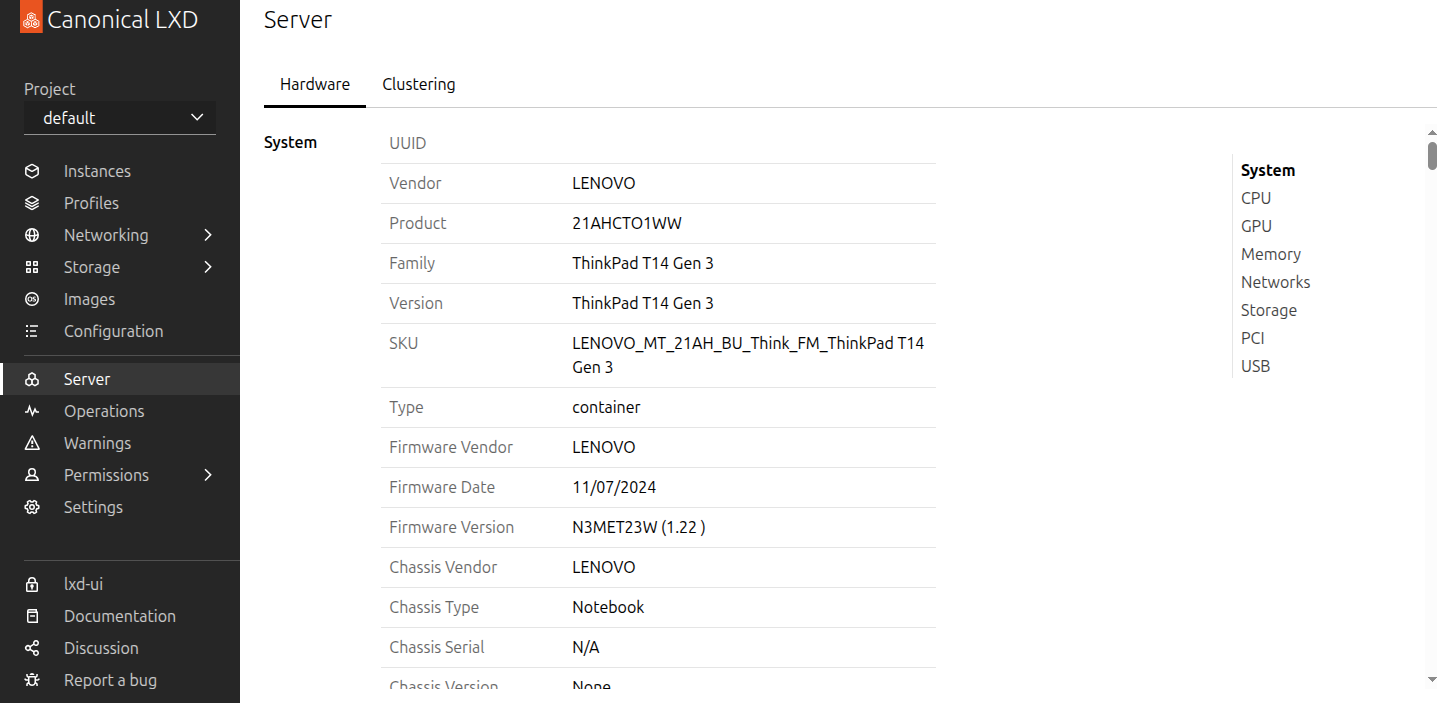Jump to CPU section in outline
The width and height of the screenshot is (1437, 703).
pyautogui.click(x=1256, y=198)
